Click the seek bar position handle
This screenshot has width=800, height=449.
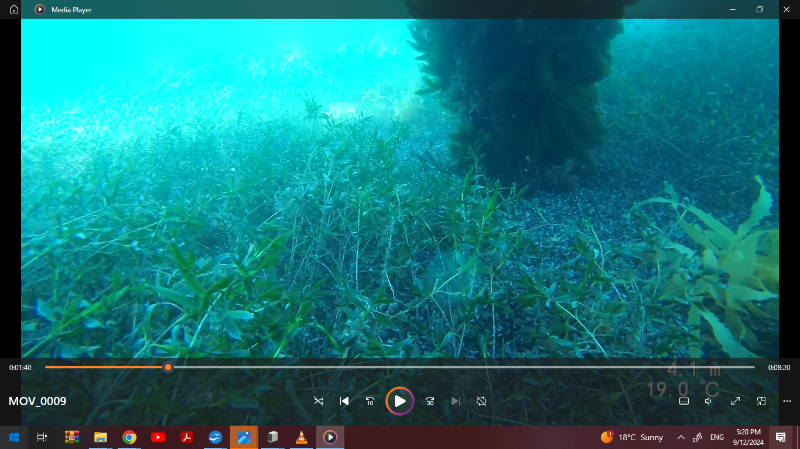pyautogui.click(x=168, y=367)
